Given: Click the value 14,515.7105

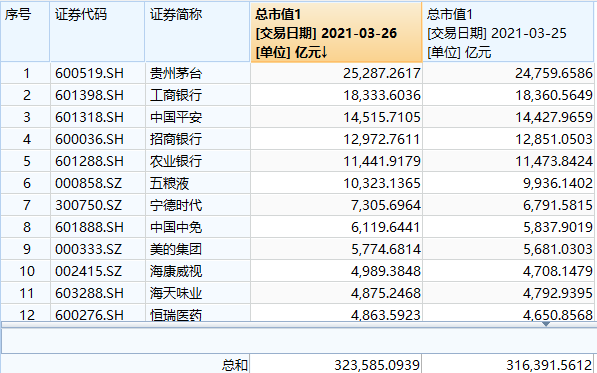Looking at the screenshot, I should point(382,117).
